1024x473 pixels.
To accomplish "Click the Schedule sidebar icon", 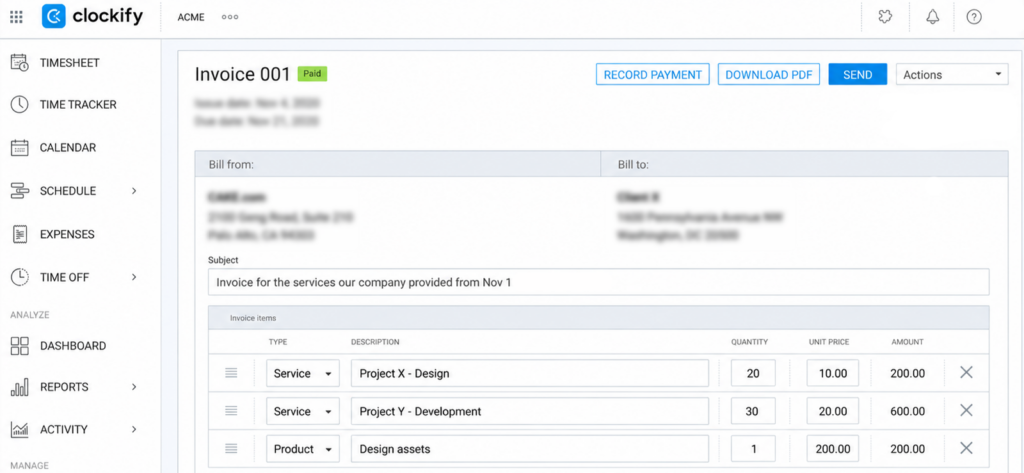I will tap(20, 191).
